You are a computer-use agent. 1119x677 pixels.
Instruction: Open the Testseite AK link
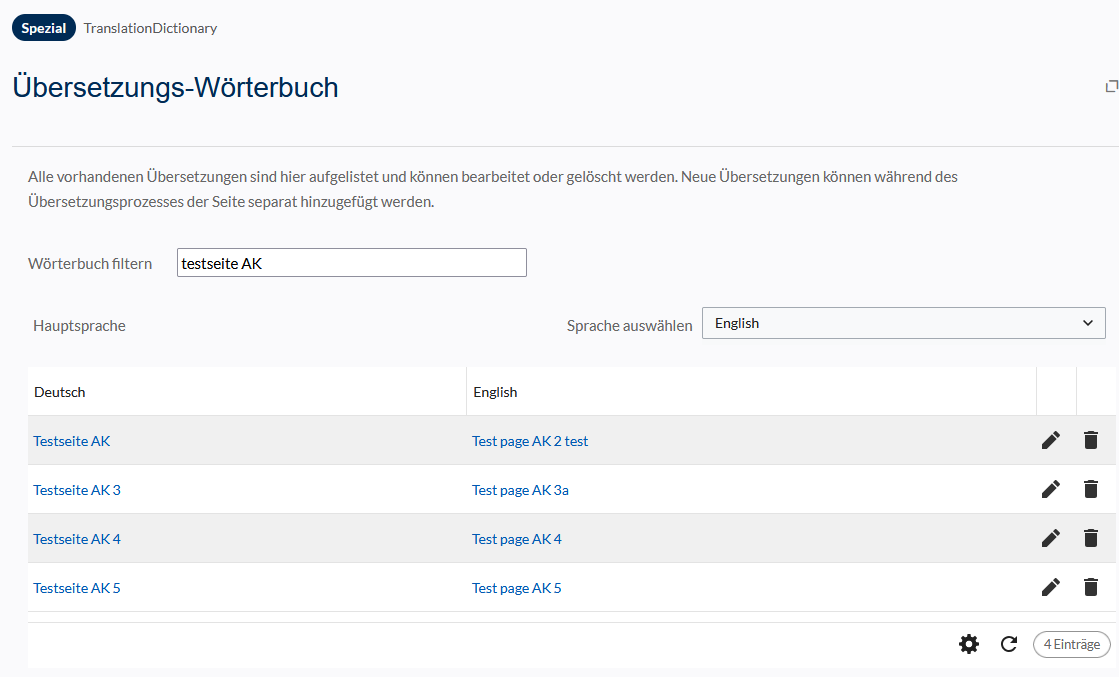tap(72, 440)
